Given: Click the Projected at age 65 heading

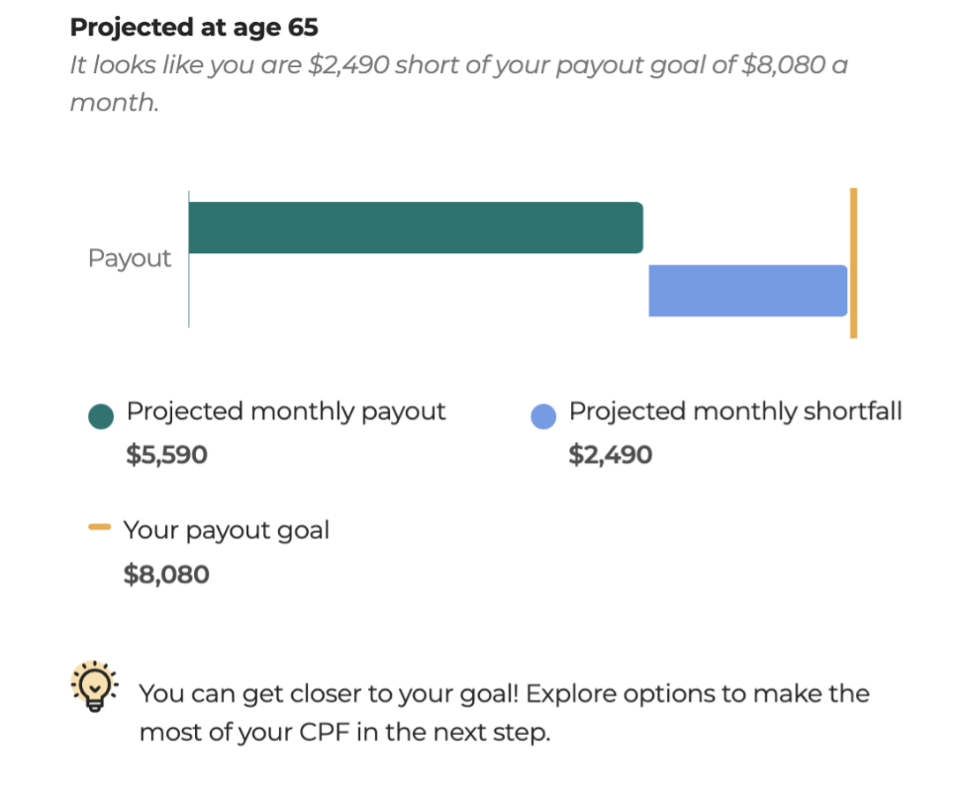Looking at the screenshot, I should [x=194, y=27].
